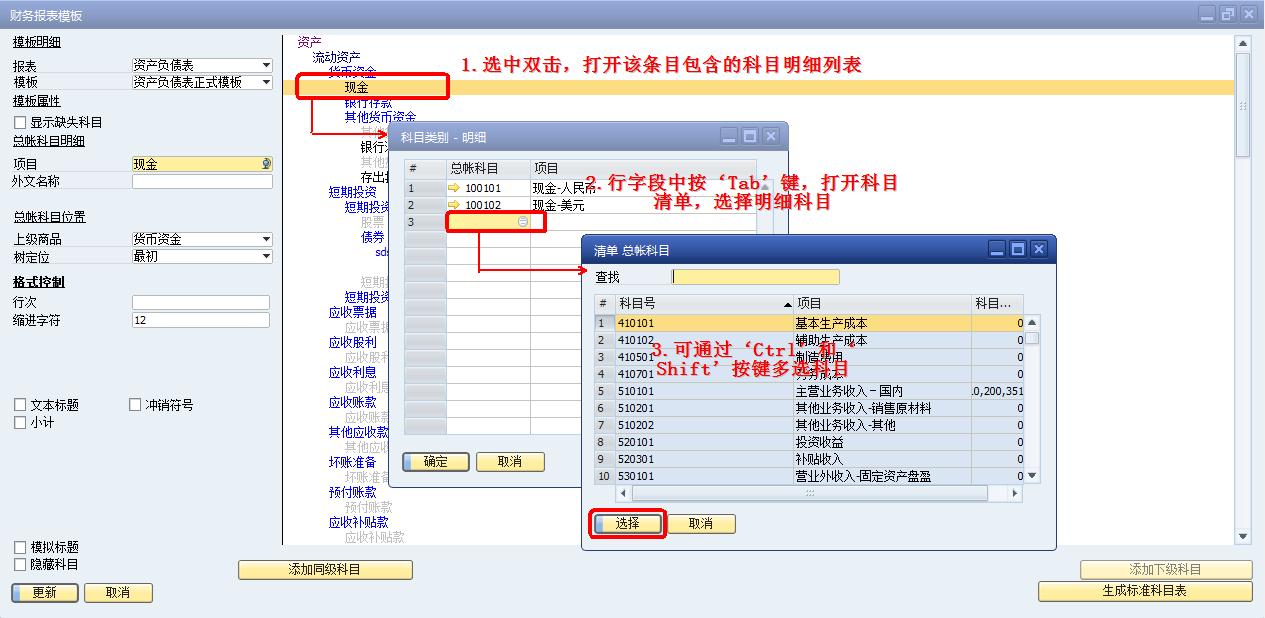Screen dimensions: 1265x618
Task: Click the sort triangle in the 科目号 column header
Action: 787,304
